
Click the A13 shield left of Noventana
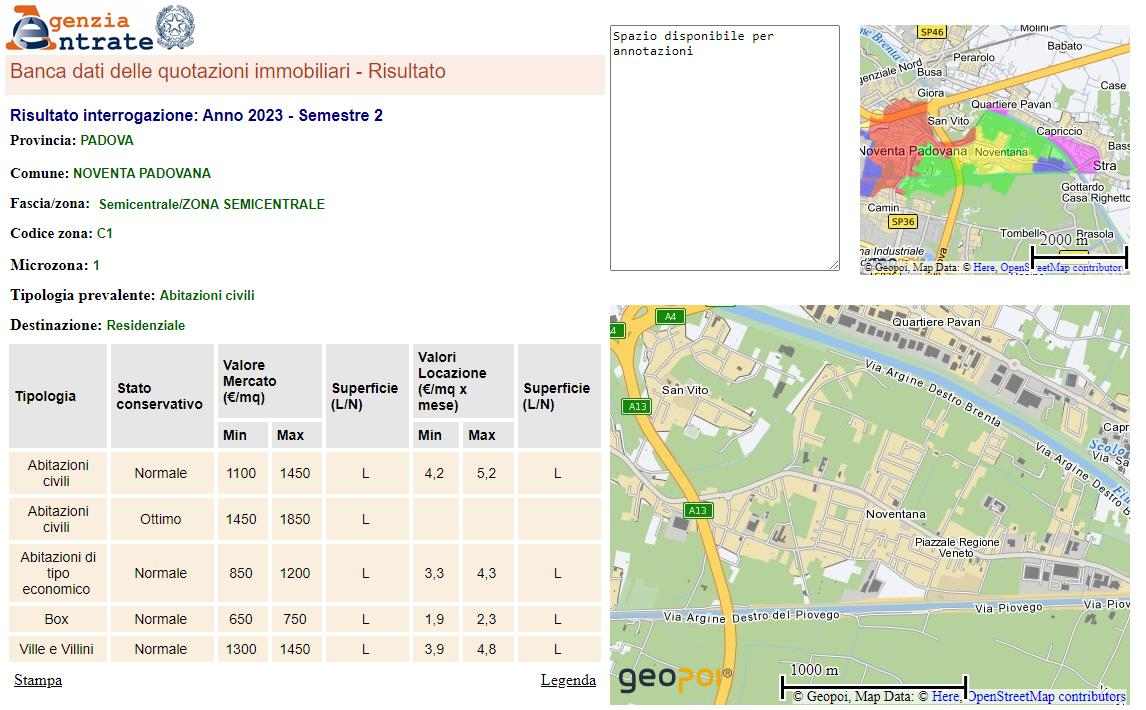[698, 511]
